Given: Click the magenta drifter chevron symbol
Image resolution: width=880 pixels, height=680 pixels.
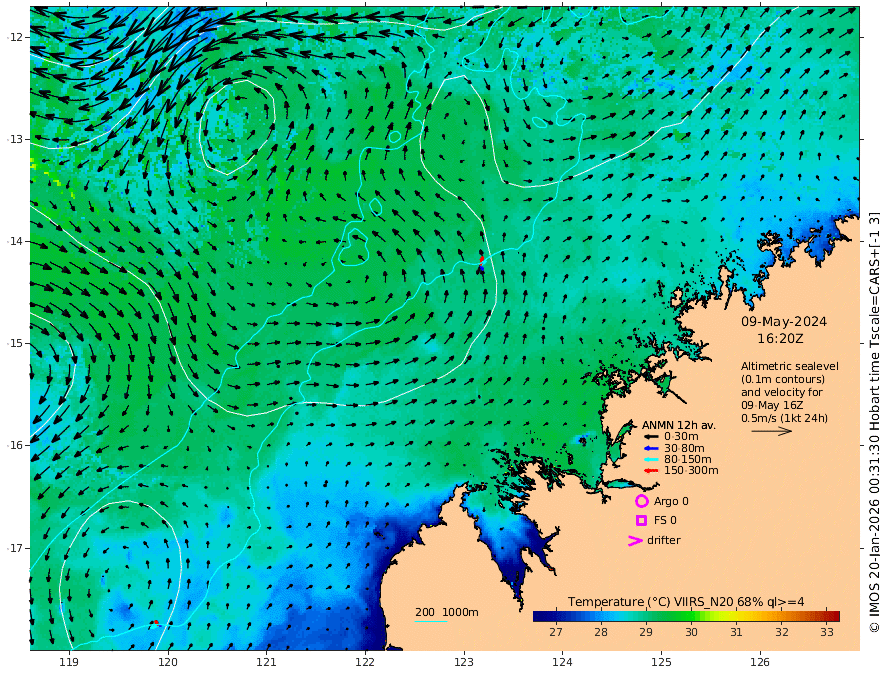Looking at the screenshot, I should pyautogui.click(x=635, y=540).
